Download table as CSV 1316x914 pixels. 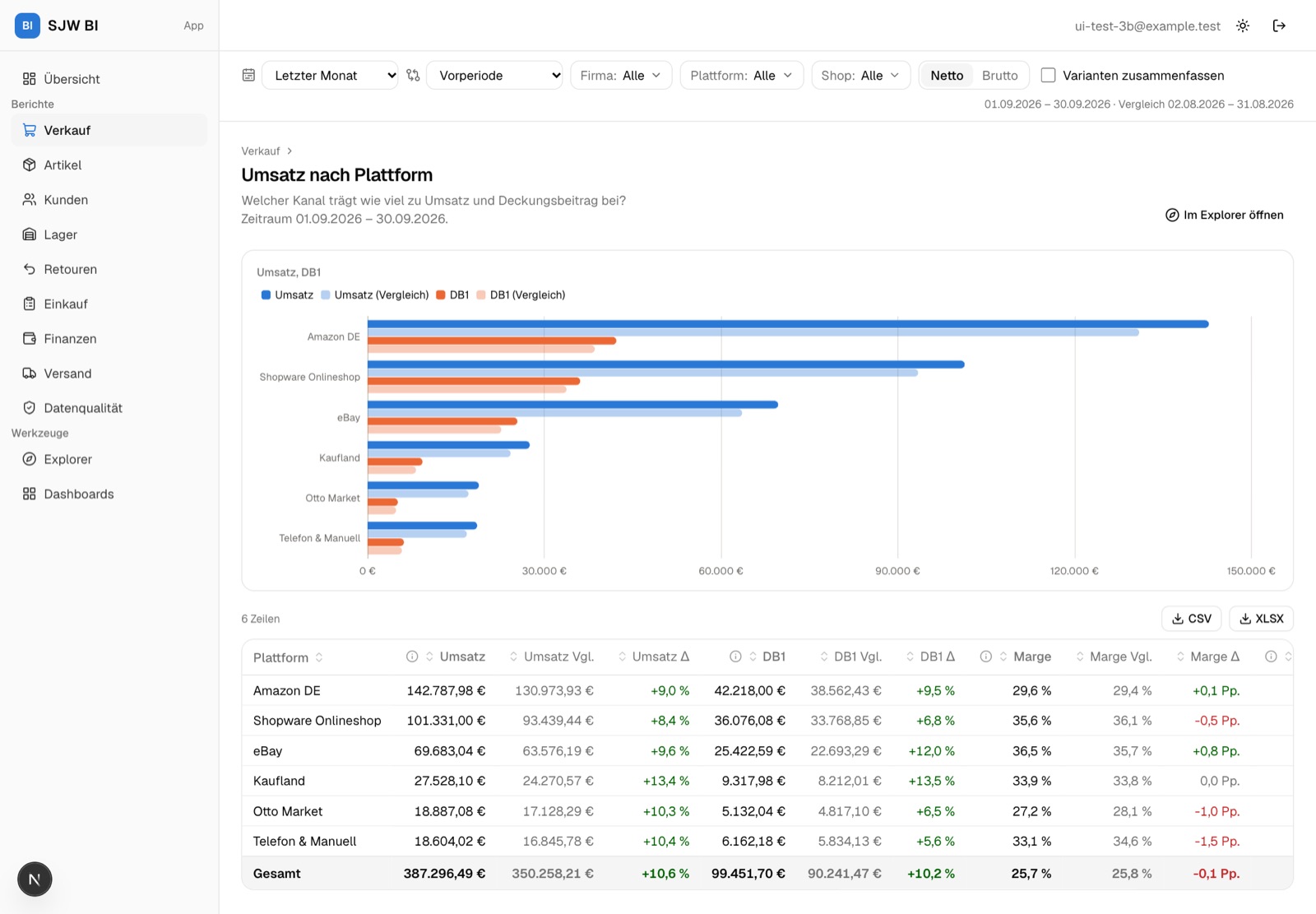click(x=1191, y=619)
